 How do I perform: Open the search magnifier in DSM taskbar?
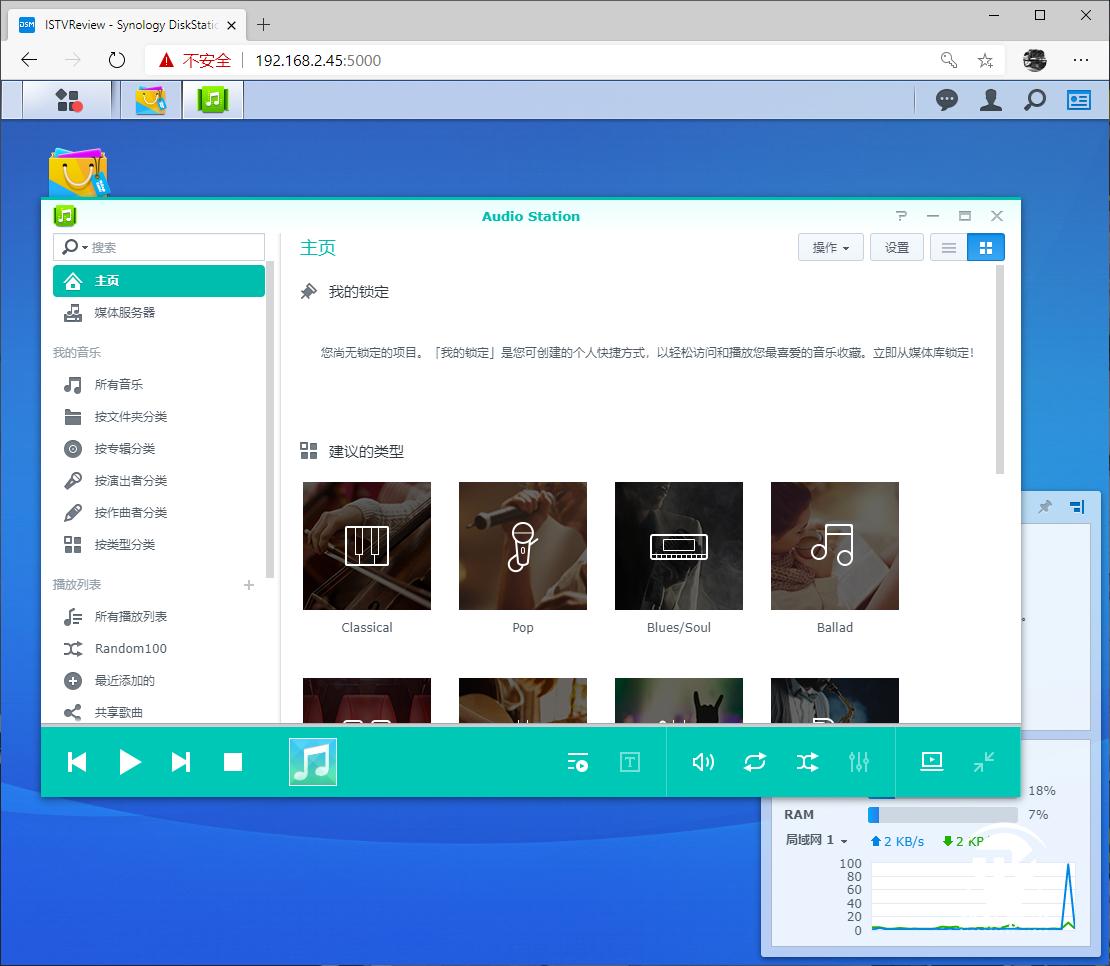(1035, 100)
